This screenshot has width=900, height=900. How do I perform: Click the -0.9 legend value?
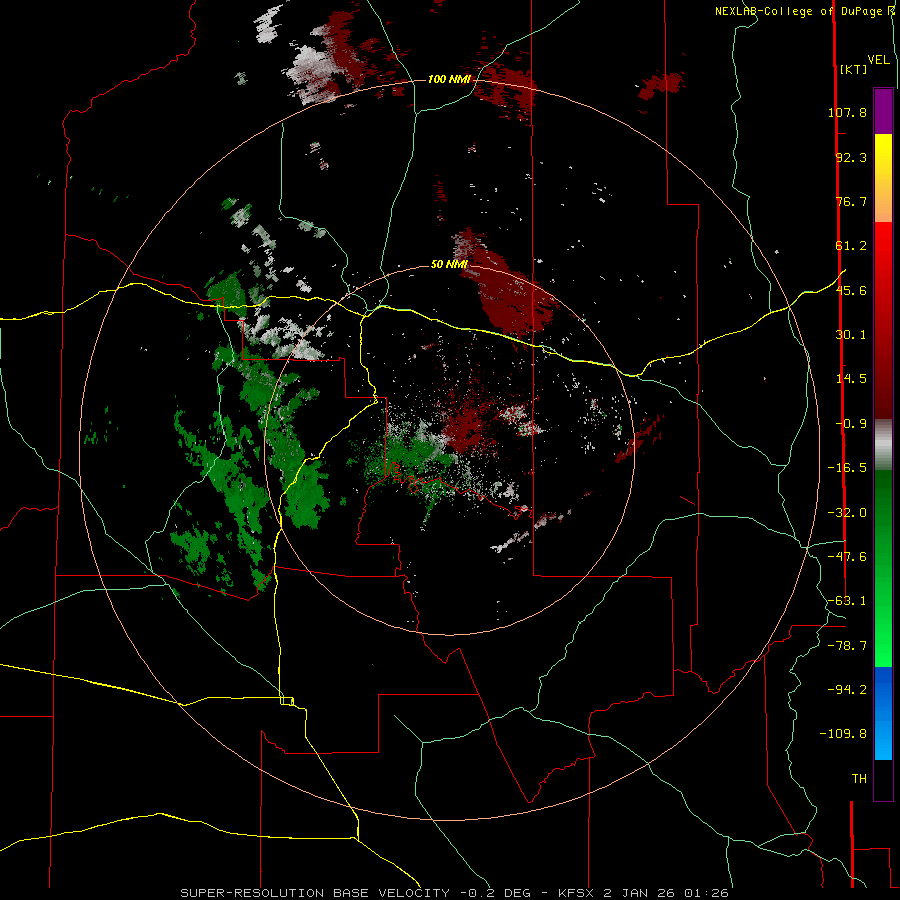coord(851,424)
